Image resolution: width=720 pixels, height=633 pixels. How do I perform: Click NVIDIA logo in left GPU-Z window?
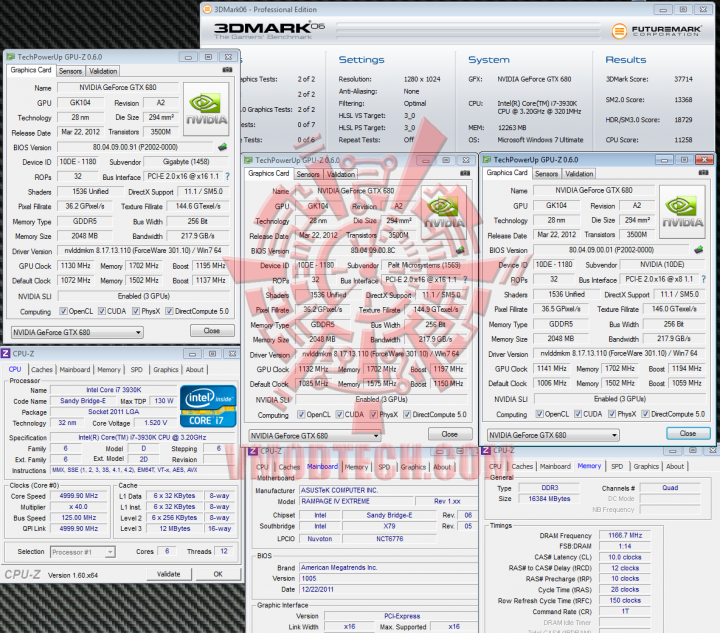pos(206,109)
